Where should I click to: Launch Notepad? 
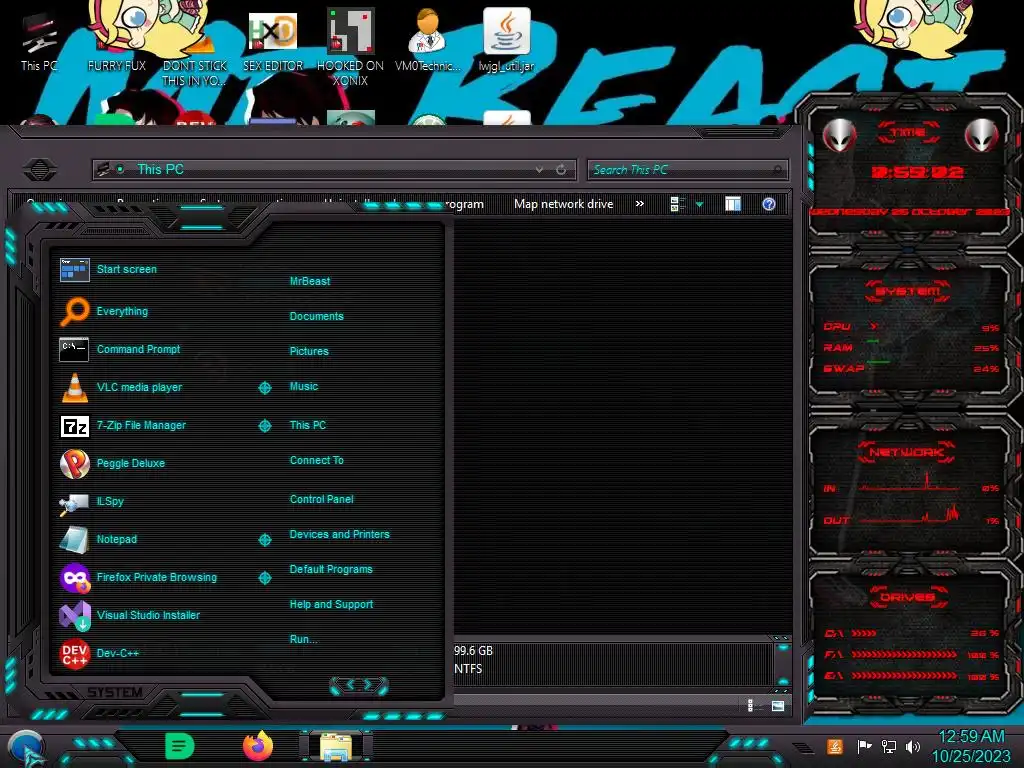(99, 539)
